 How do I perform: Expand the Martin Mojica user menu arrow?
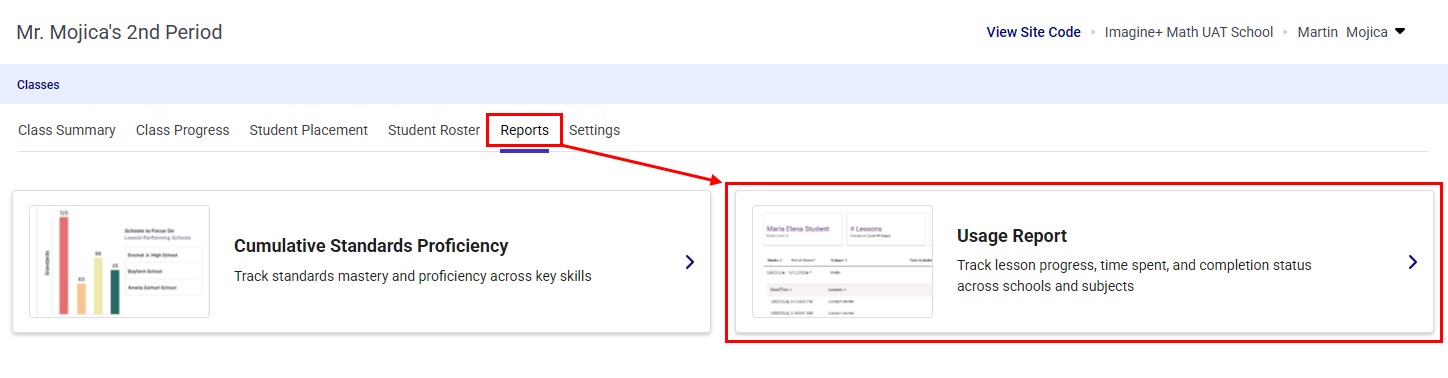coord(1400,31)
